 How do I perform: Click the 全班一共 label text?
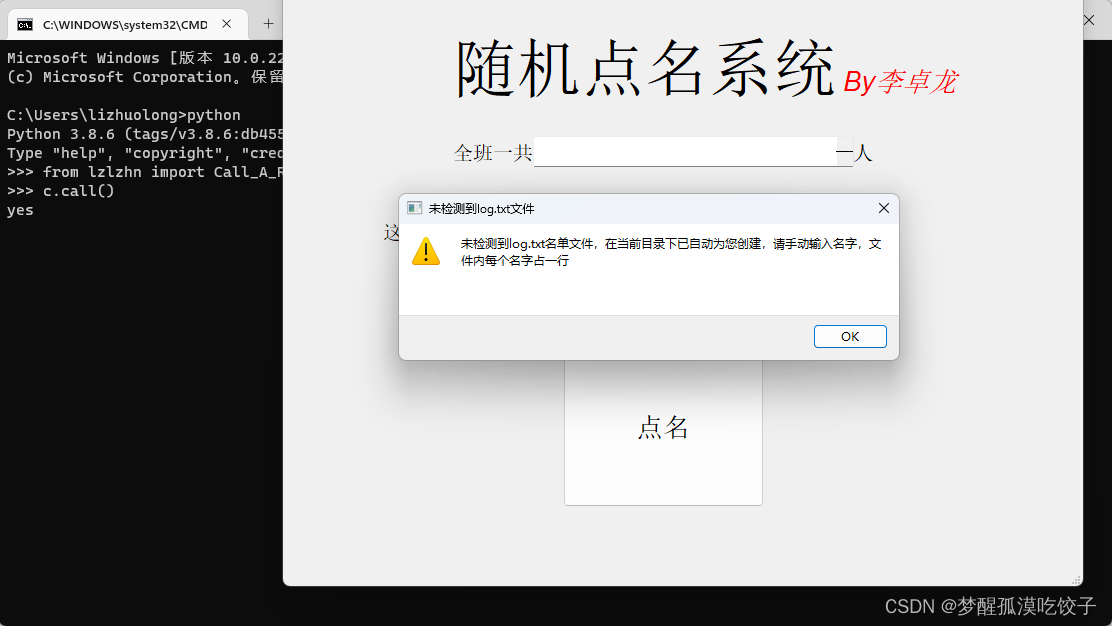pyautogui.click(x=493, y=152)
